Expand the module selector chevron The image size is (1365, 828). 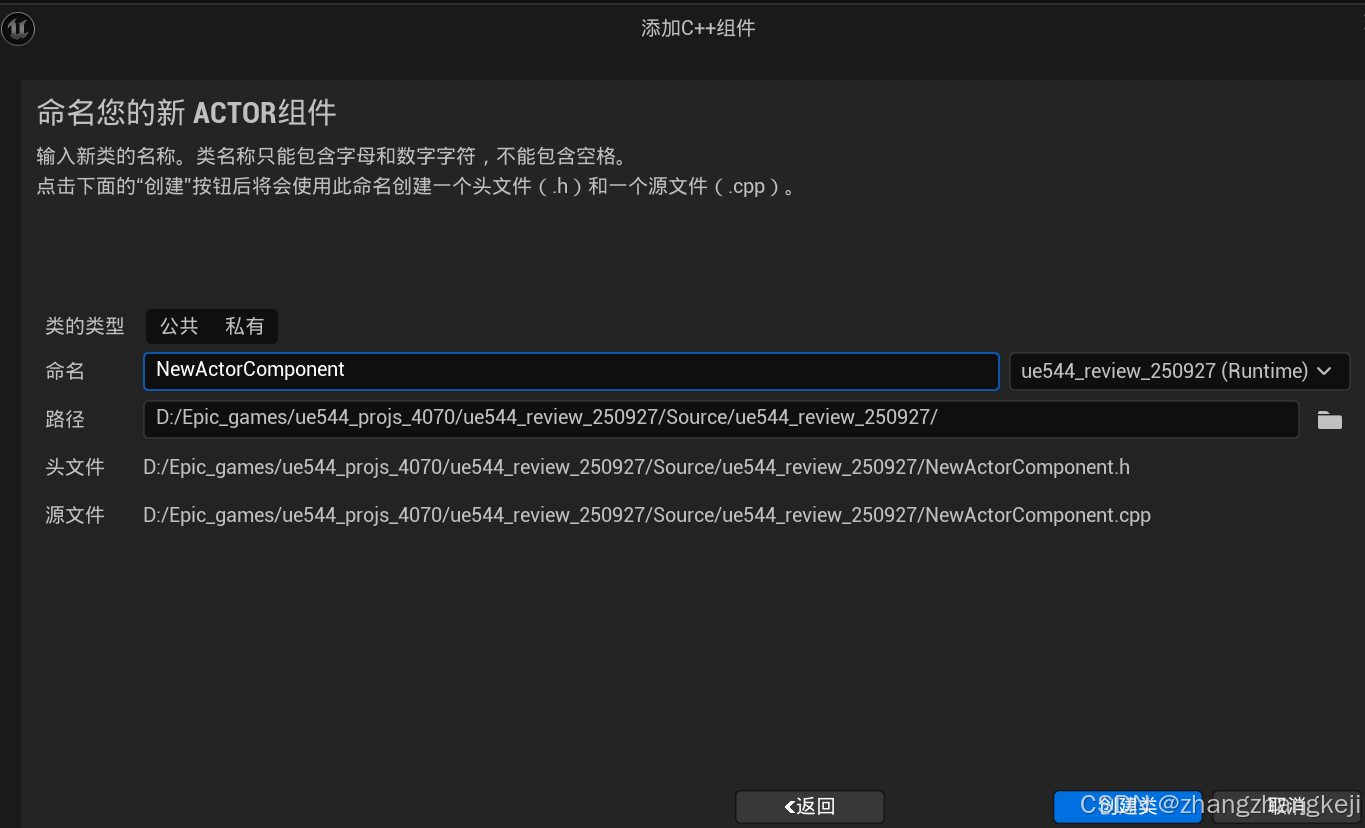(x=1327, y=370)
